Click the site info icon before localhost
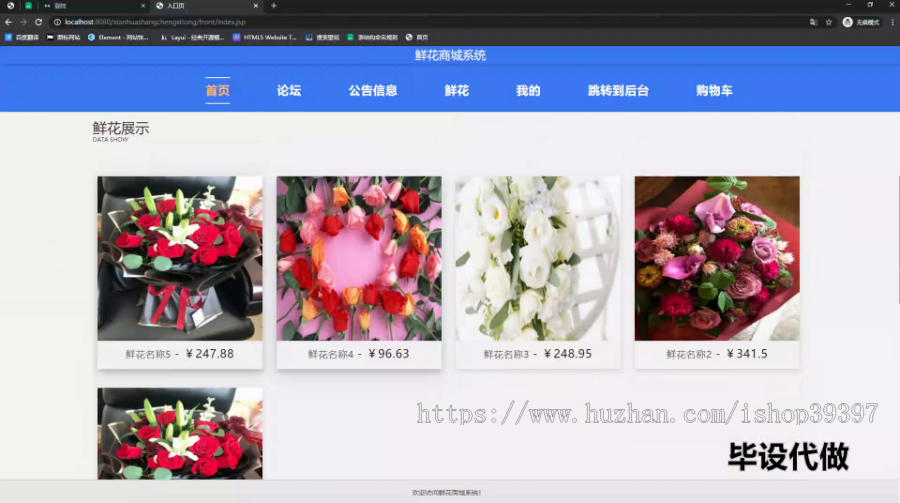 [x=57, y=22]
